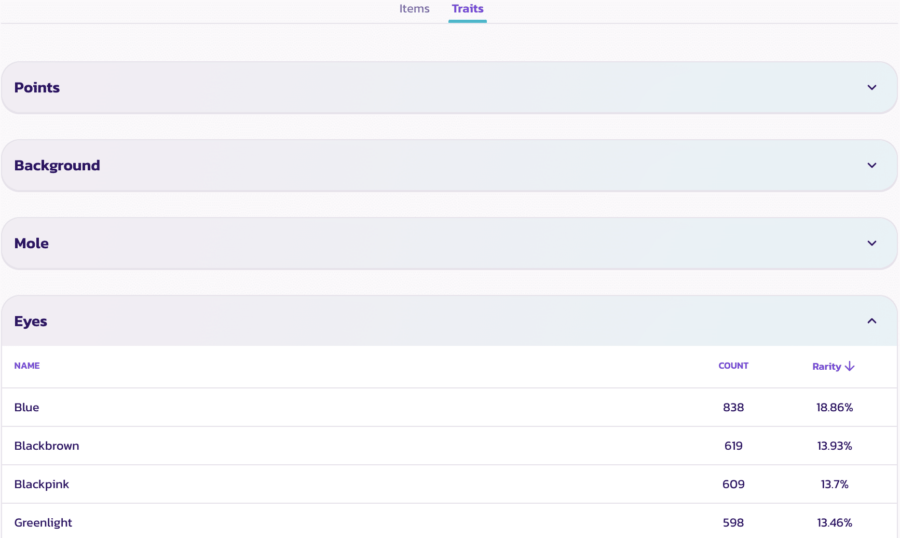Click the Points section title
The width and height of the screenshot is (900, 538).
tap(37, 88)
